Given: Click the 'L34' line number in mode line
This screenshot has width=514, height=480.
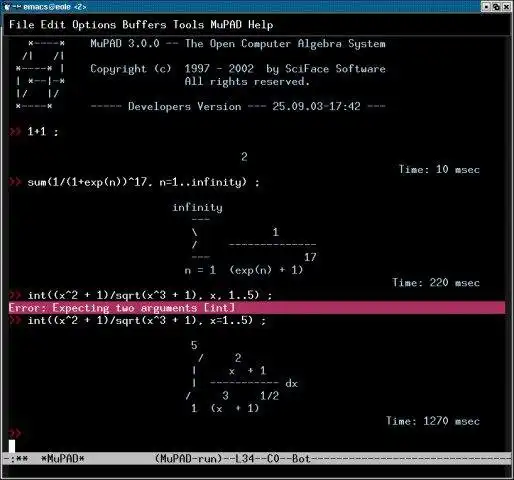Looking at the screenshot, I should coord(244,459).
